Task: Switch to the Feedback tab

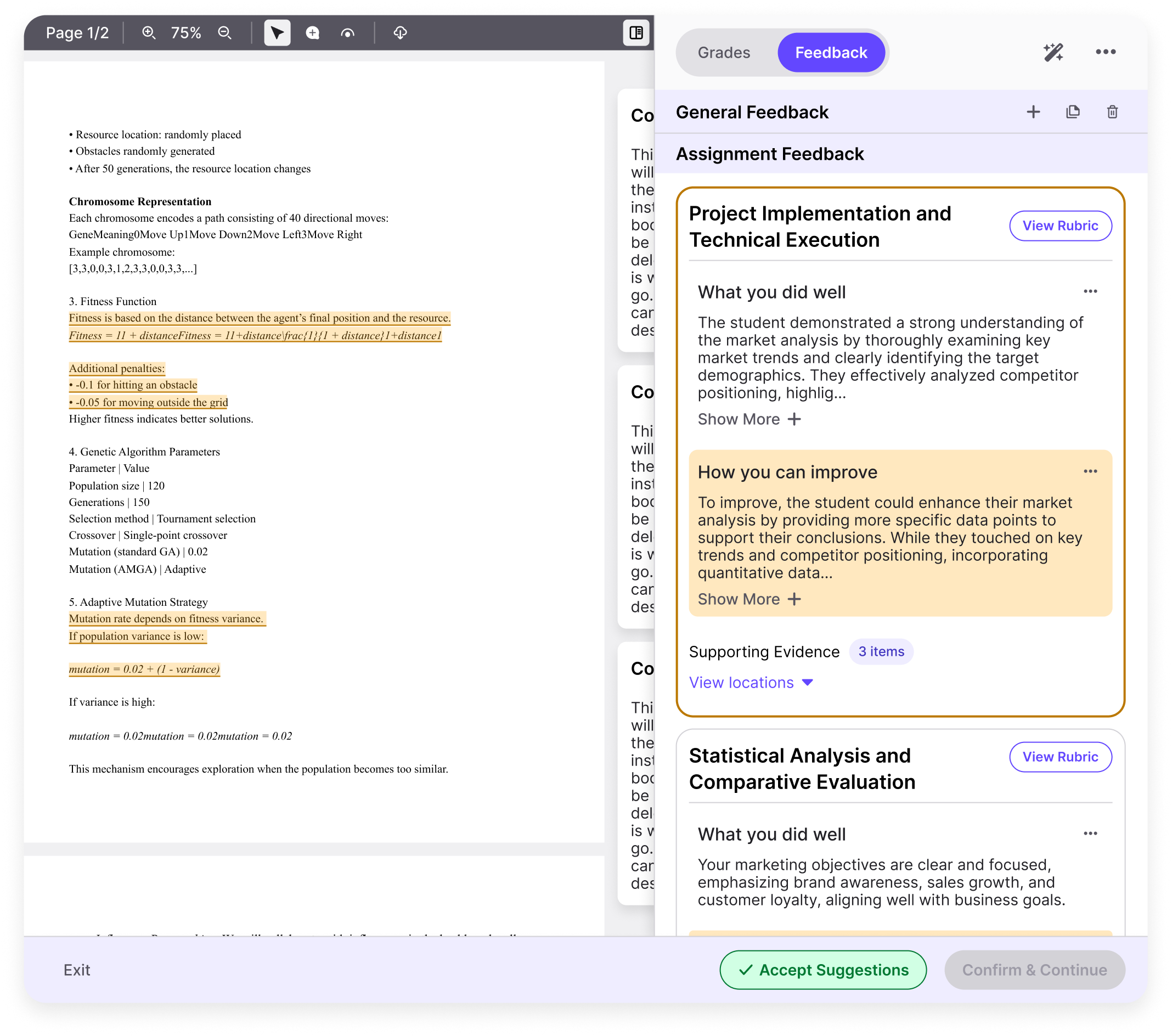Action: pyautogui.click(x=831, y=53)
